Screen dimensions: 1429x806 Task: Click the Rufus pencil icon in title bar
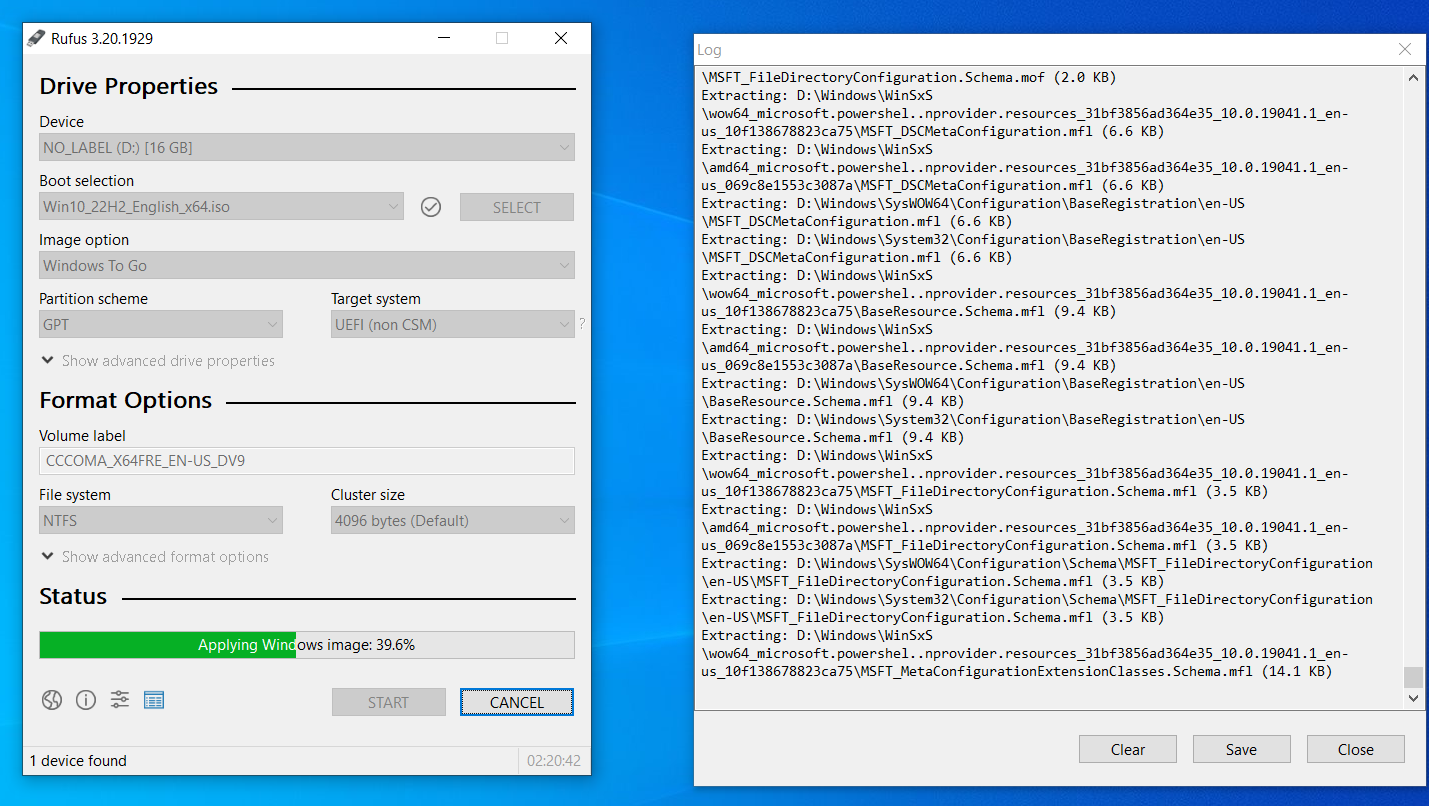point(34,37)
